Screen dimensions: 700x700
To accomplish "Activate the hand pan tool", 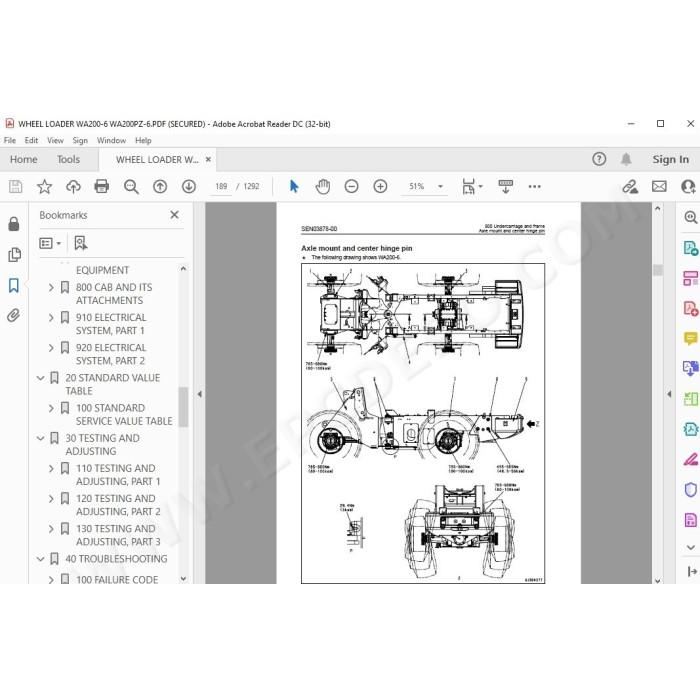I will point(323,186).
